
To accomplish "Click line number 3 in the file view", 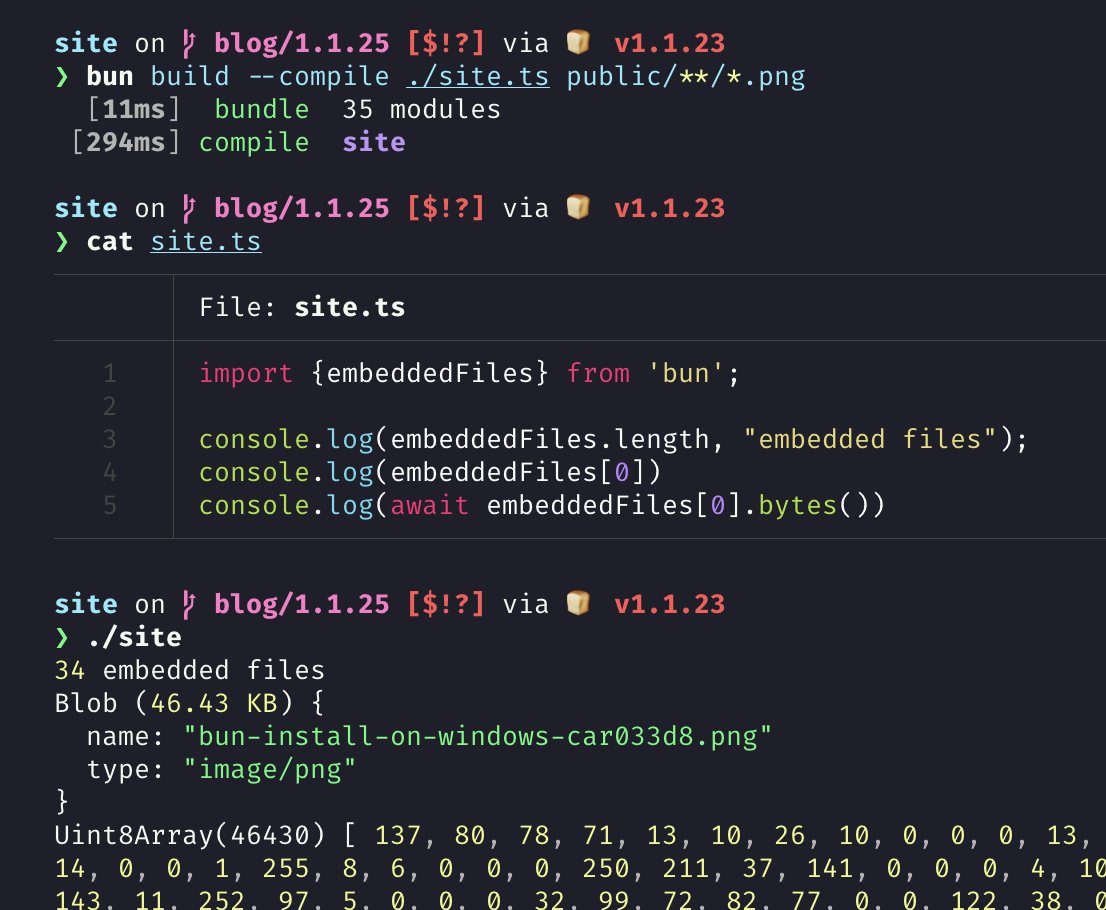I will click(110, 439).
